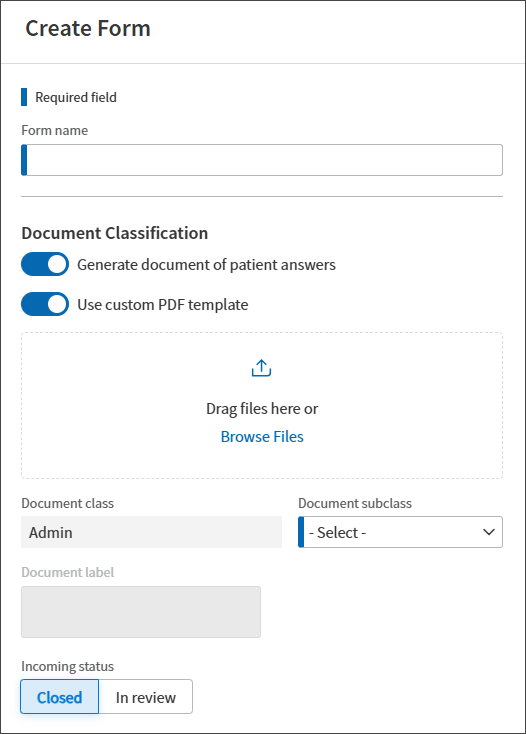Viewport: 526px width, 734px height.
Task: Click Generate document of patient answers label
Action: coord(206,265)
